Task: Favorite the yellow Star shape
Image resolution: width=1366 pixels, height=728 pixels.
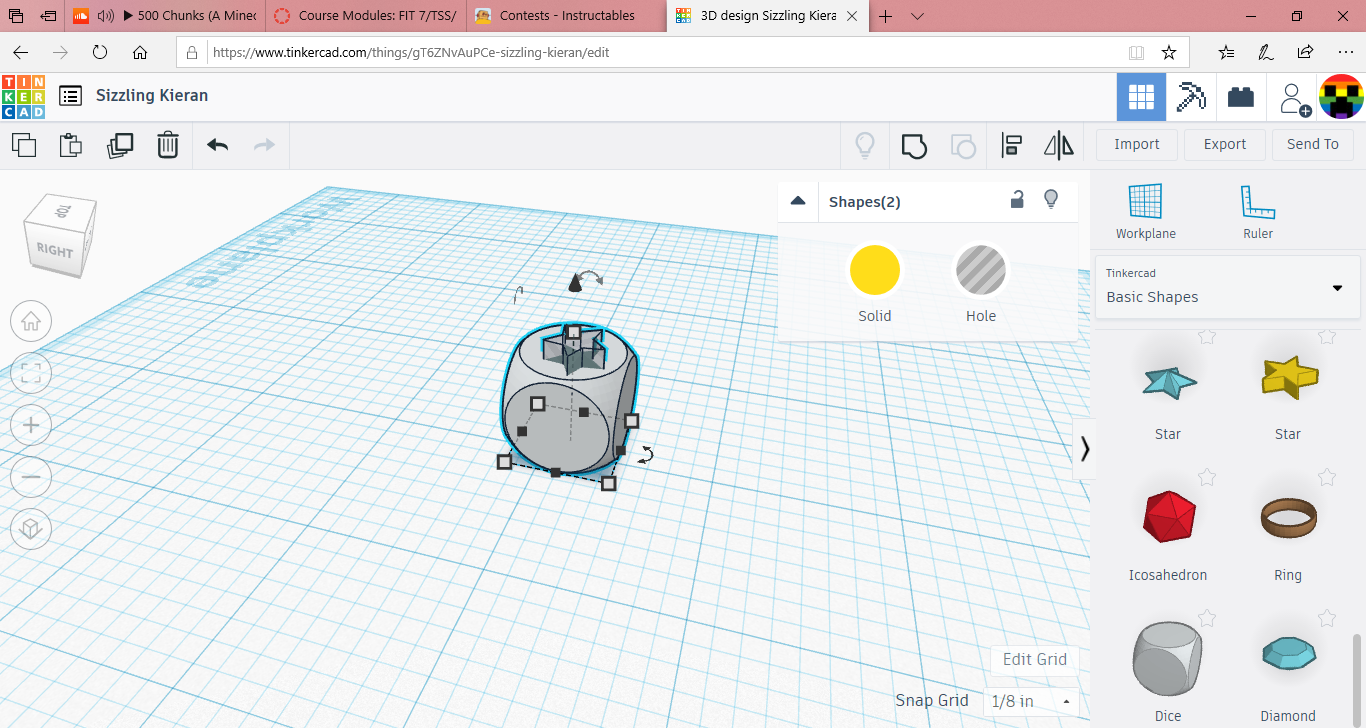Action: [x=1327, y=337]
